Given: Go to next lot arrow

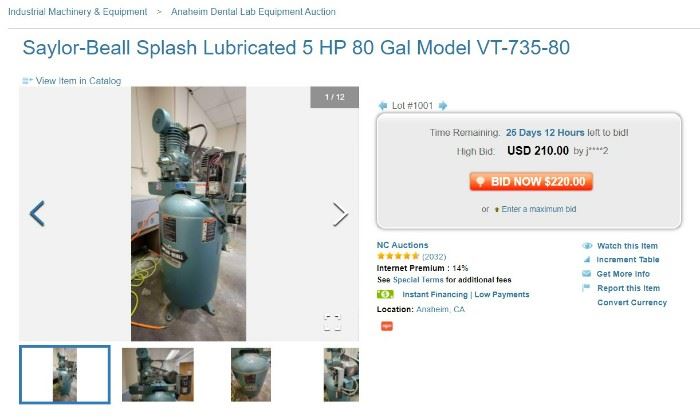Looking at the screenshot, I should [x=442, y=106].
